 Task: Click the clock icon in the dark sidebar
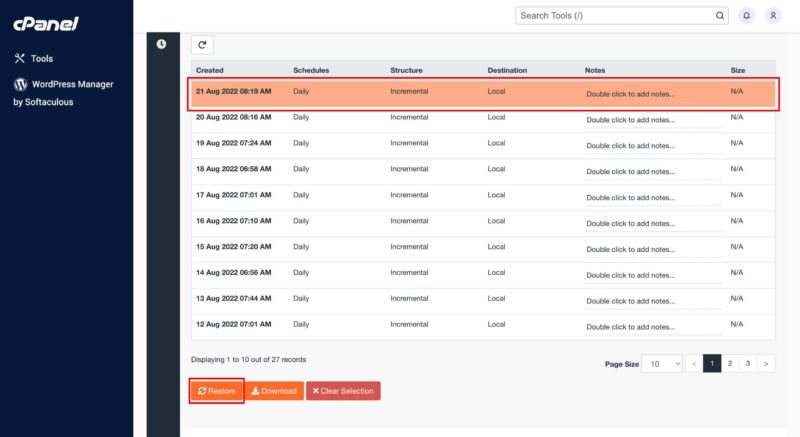point(161,44)
